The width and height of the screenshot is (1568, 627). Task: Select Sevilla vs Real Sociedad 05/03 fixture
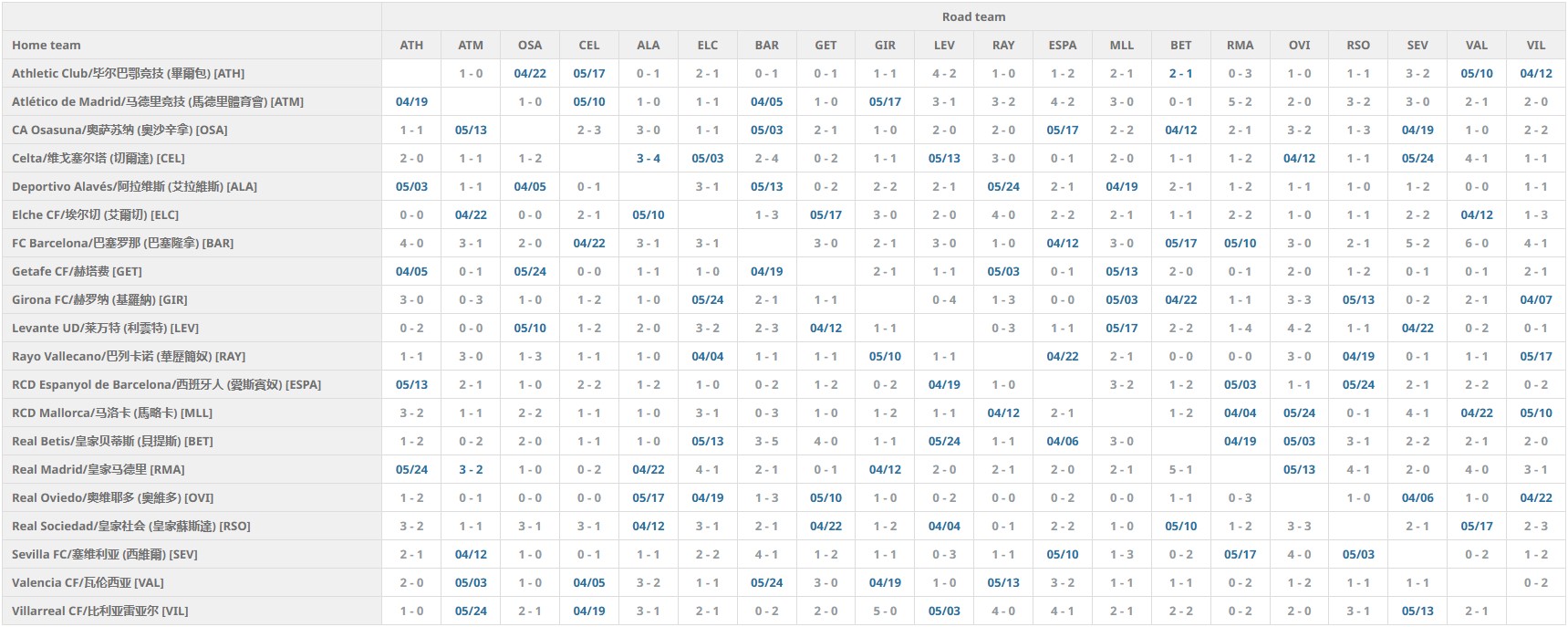pyautogui.click(x=1357, y=554)
